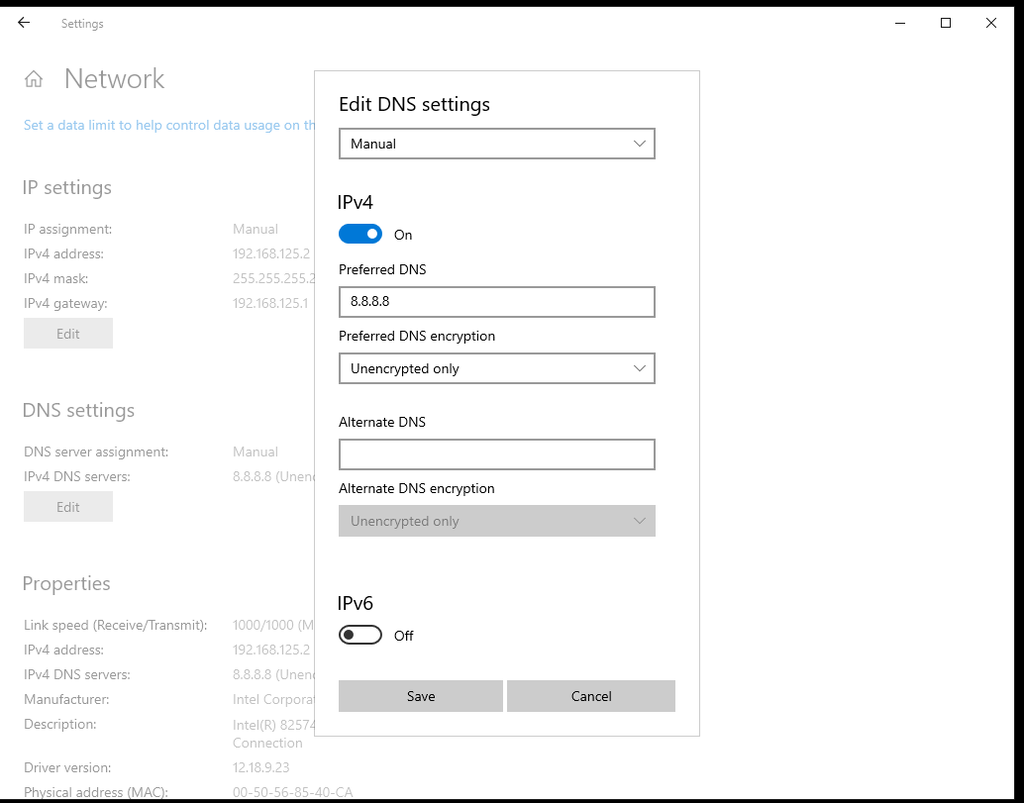1024x803 pixels.
Task: Open the data limit link
Action: point(162,126)
